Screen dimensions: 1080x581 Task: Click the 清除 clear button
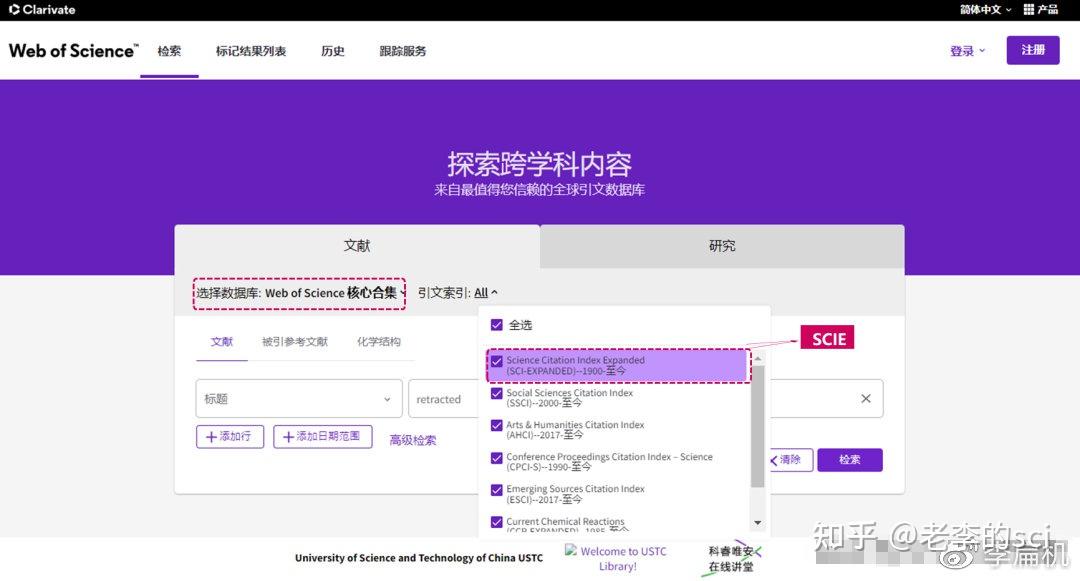tap(791, 459)
